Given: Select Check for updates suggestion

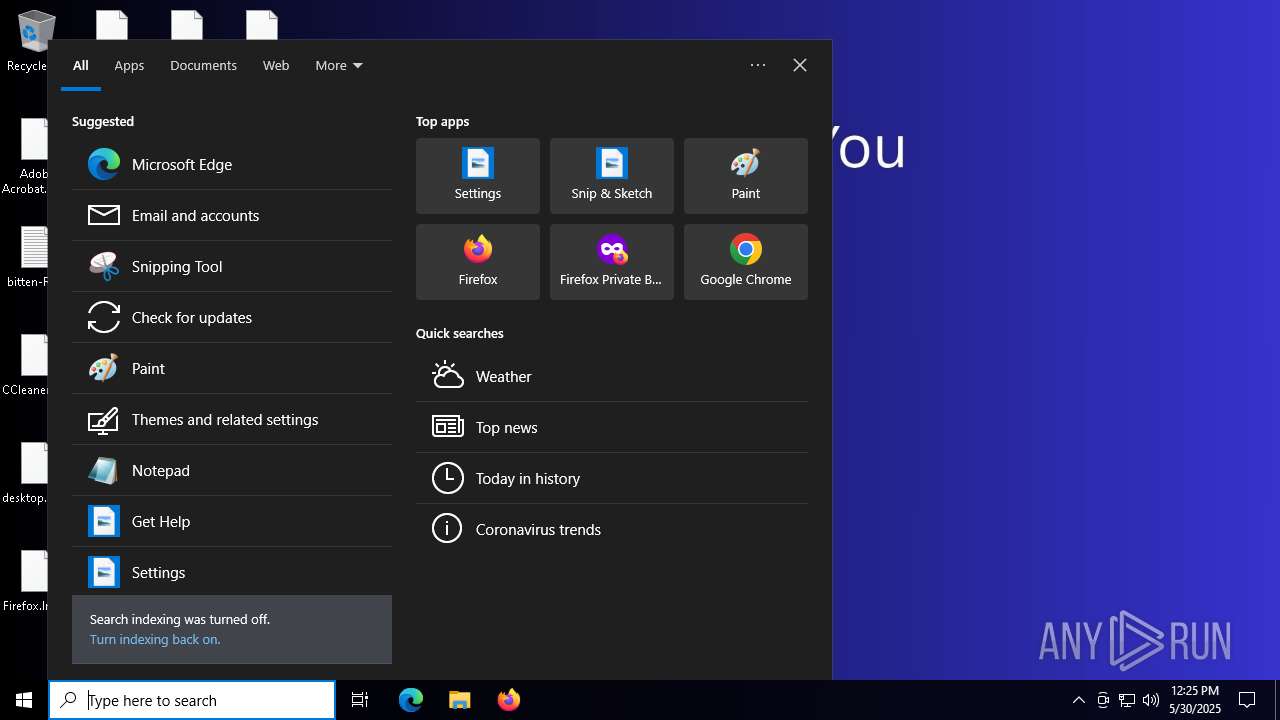Looking at the screenshot, I should click(232, 317).
